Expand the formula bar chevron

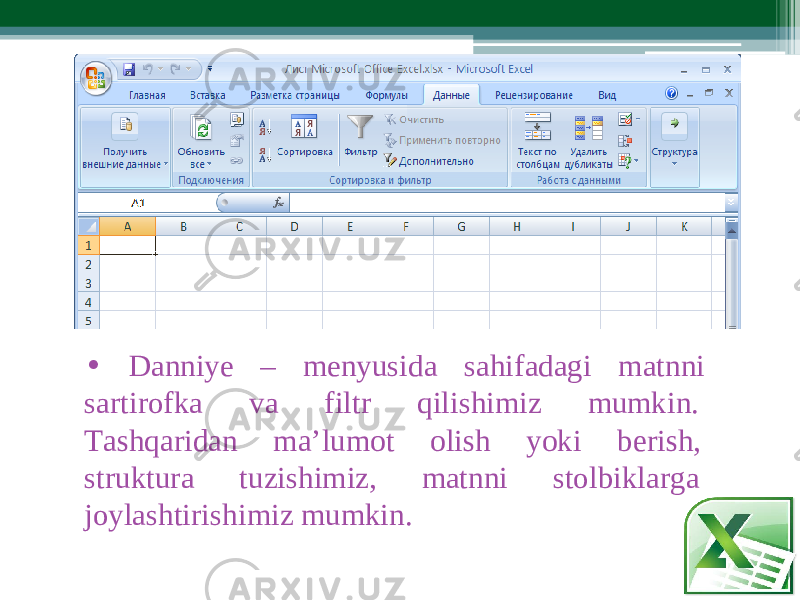[x=731, y=203]
